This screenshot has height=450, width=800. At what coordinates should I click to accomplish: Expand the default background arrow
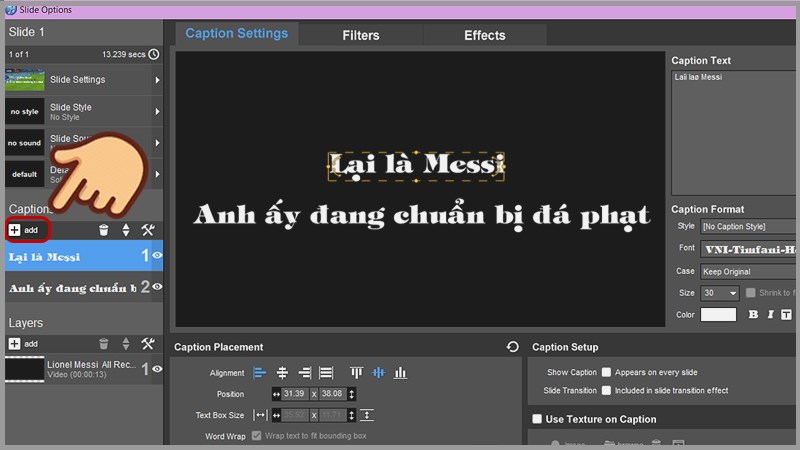click(x=157, y=174)
